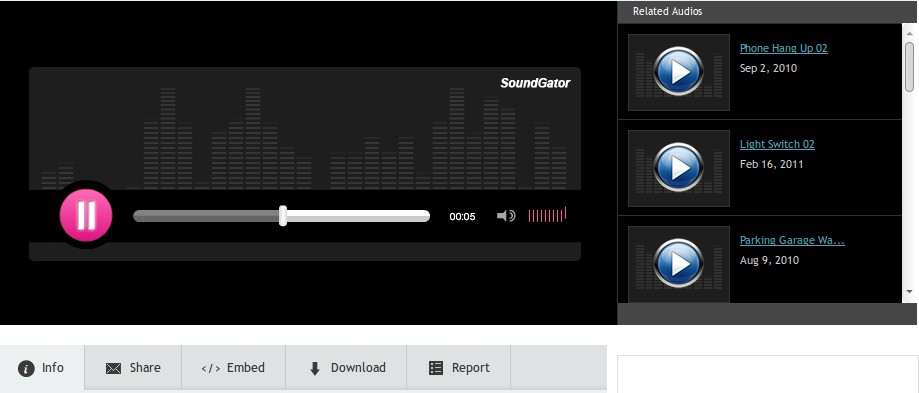Set volume with the pink volume bars
This screenshot has width=919, height=393.
[547, 215]
